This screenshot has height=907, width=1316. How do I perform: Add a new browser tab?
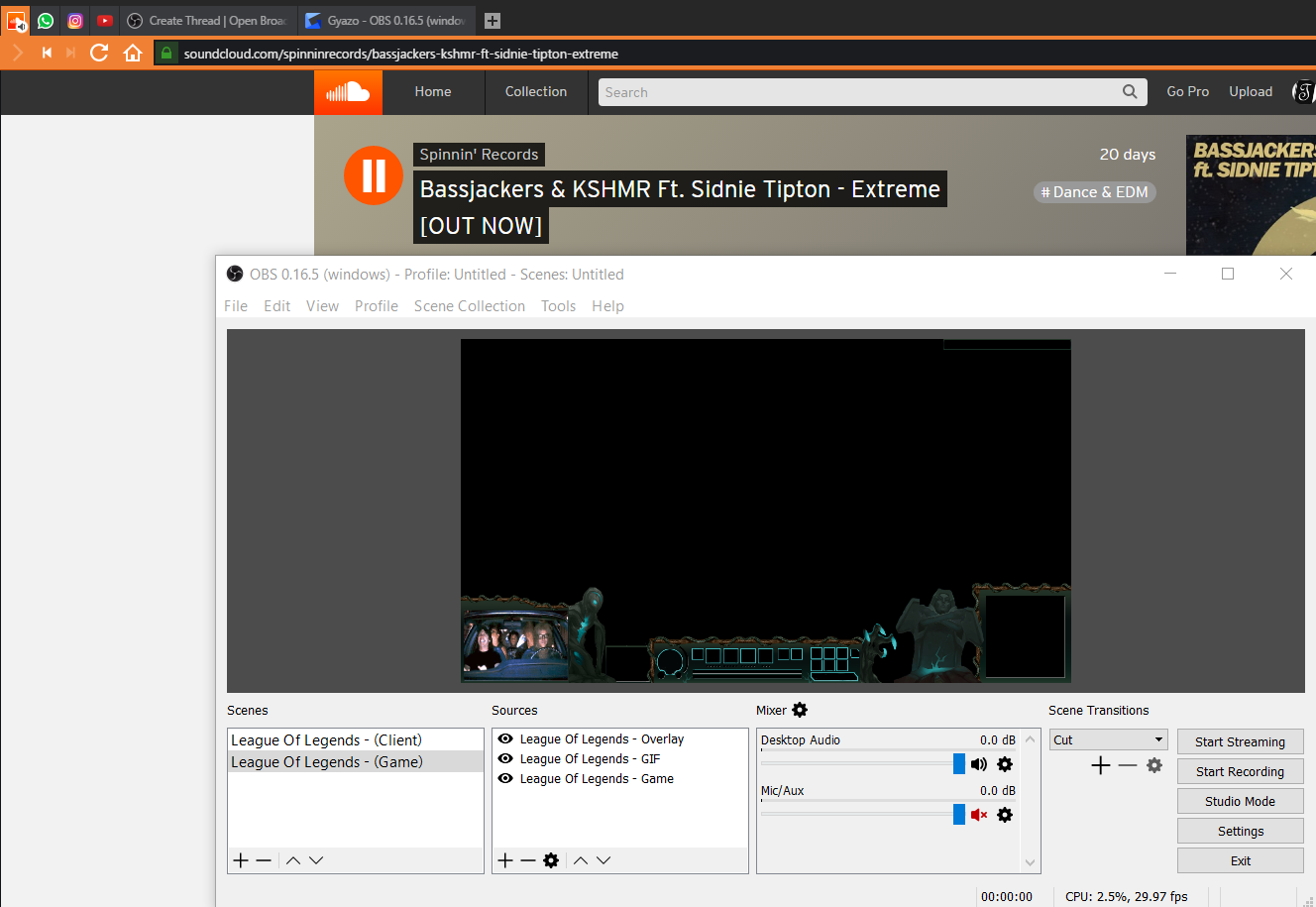coord(493,20)
